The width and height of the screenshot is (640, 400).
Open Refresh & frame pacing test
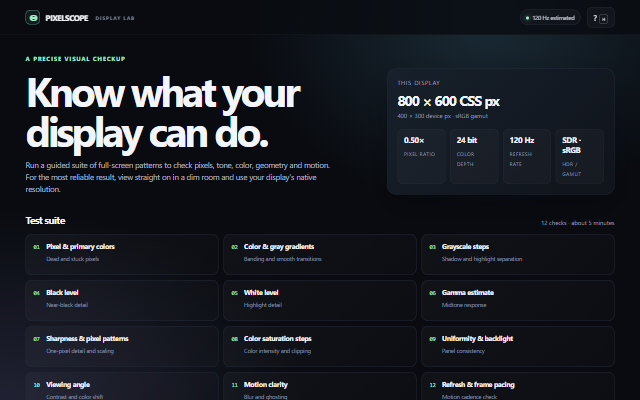coord(518,387)
